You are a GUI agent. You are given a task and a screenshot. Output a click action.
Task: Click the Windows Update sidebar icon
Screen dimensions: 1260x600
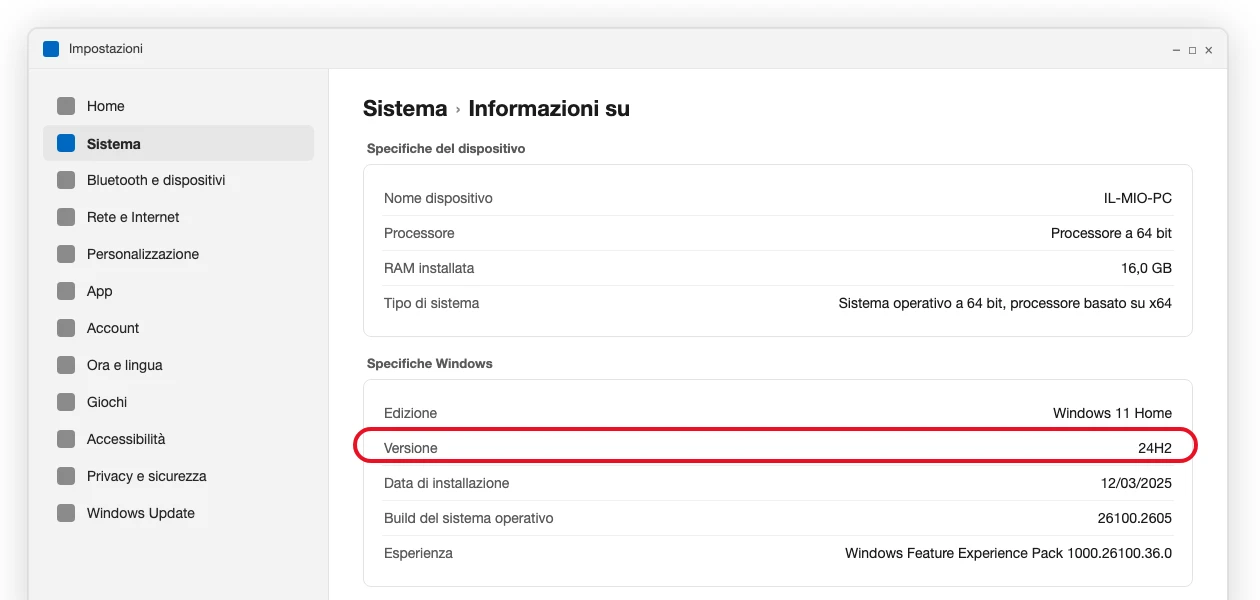tap(66, 513)
